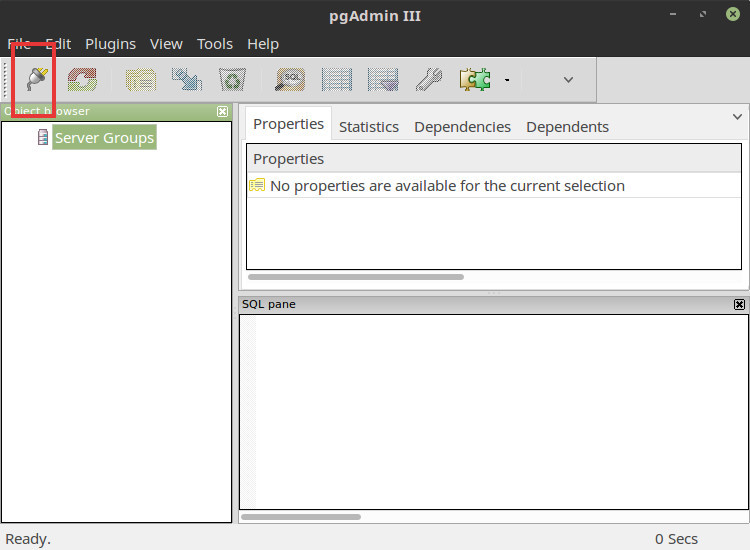This screenshot has height=550, width=750.
Task: Open the SQL query tool icon
Action: click(x=290, y=79)
